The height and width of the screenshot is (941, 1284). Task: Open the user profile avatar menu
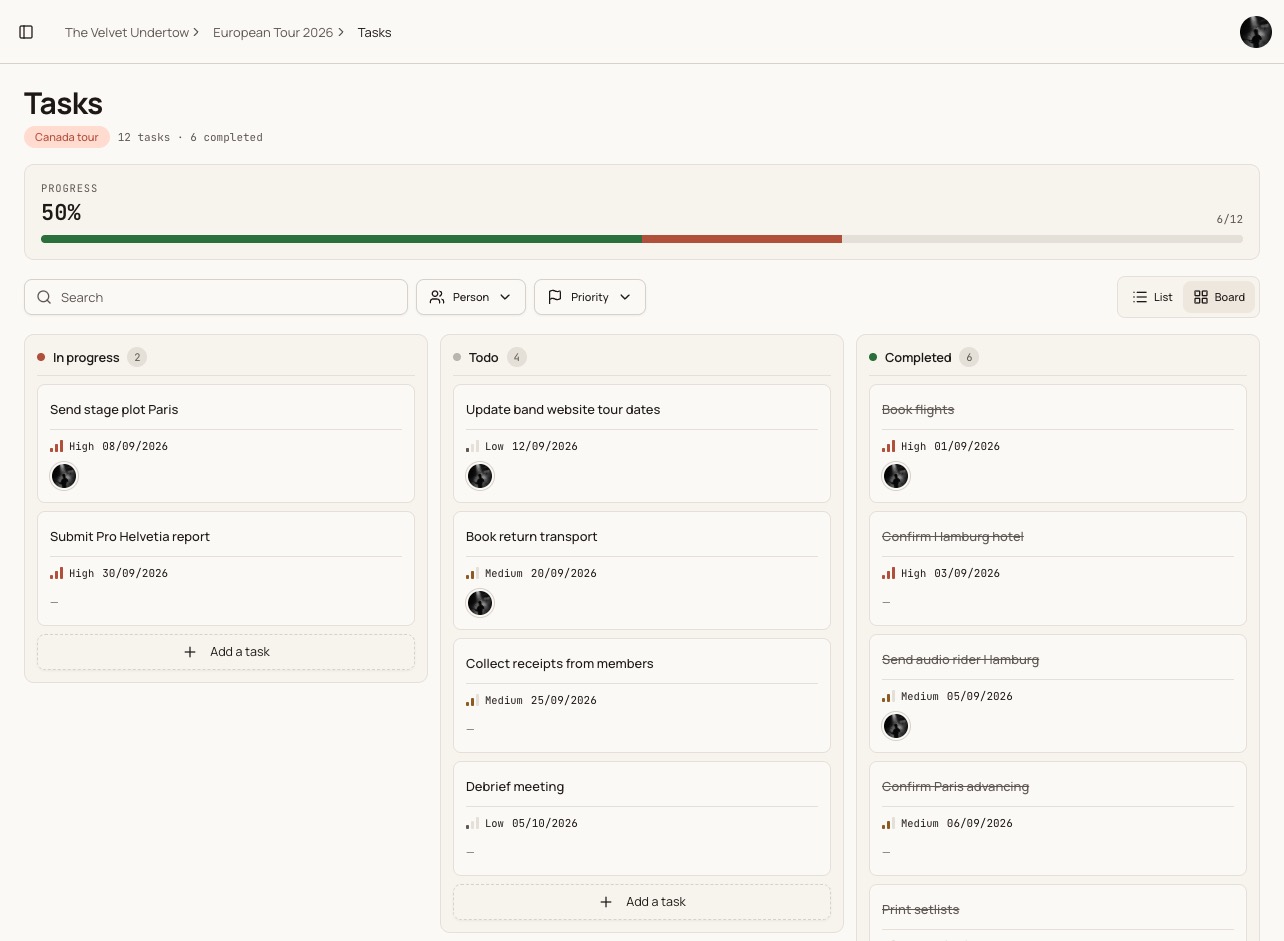coord(1256,32)
